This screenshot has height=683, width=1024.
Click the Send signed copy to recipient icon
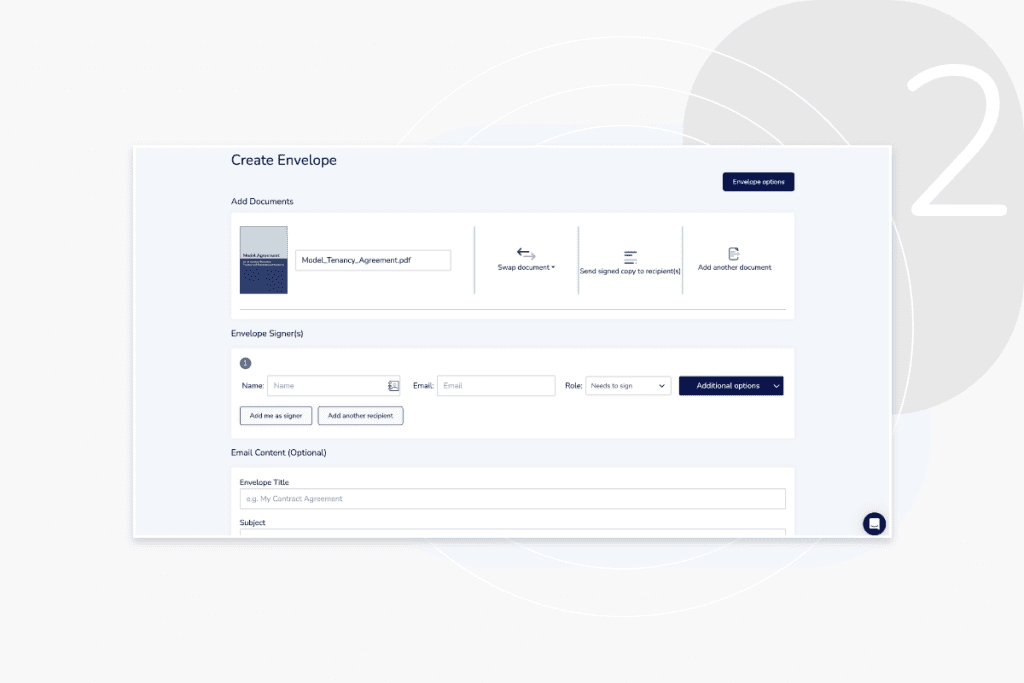pyautogui.click(x=630, y=257)
